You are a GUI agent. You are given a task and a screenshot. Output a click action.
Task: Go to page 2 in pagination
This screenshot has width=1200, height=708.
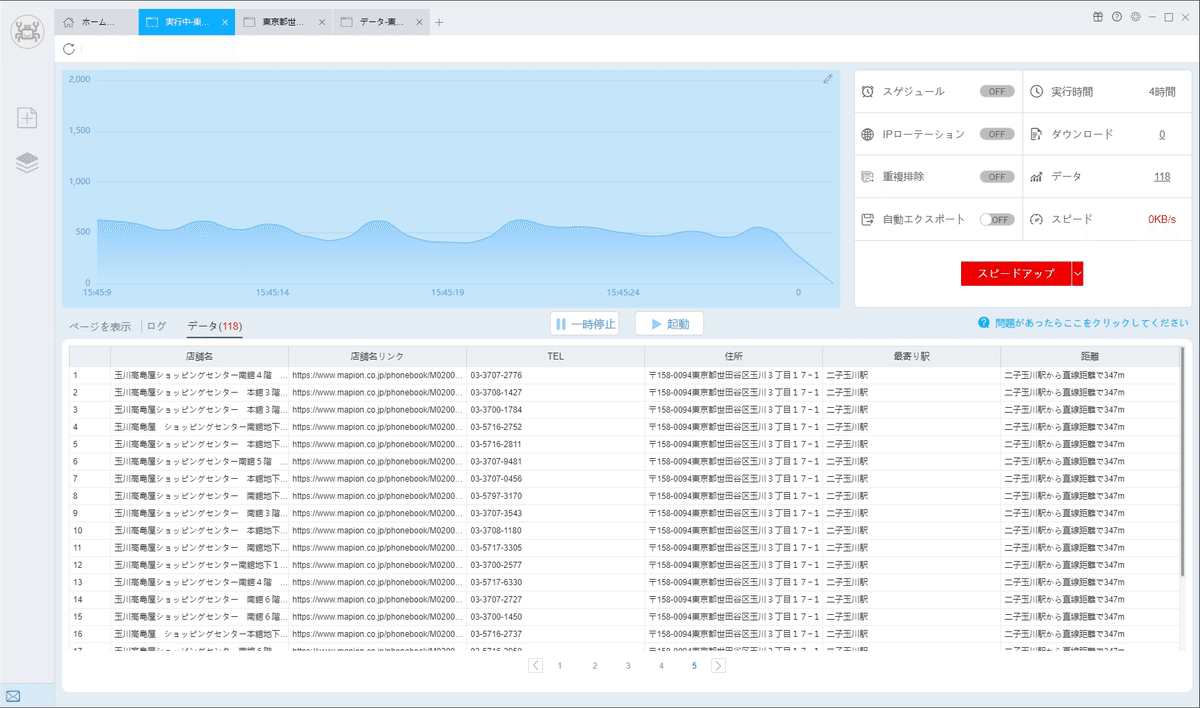pyautogui.click(x=594, y=665)
